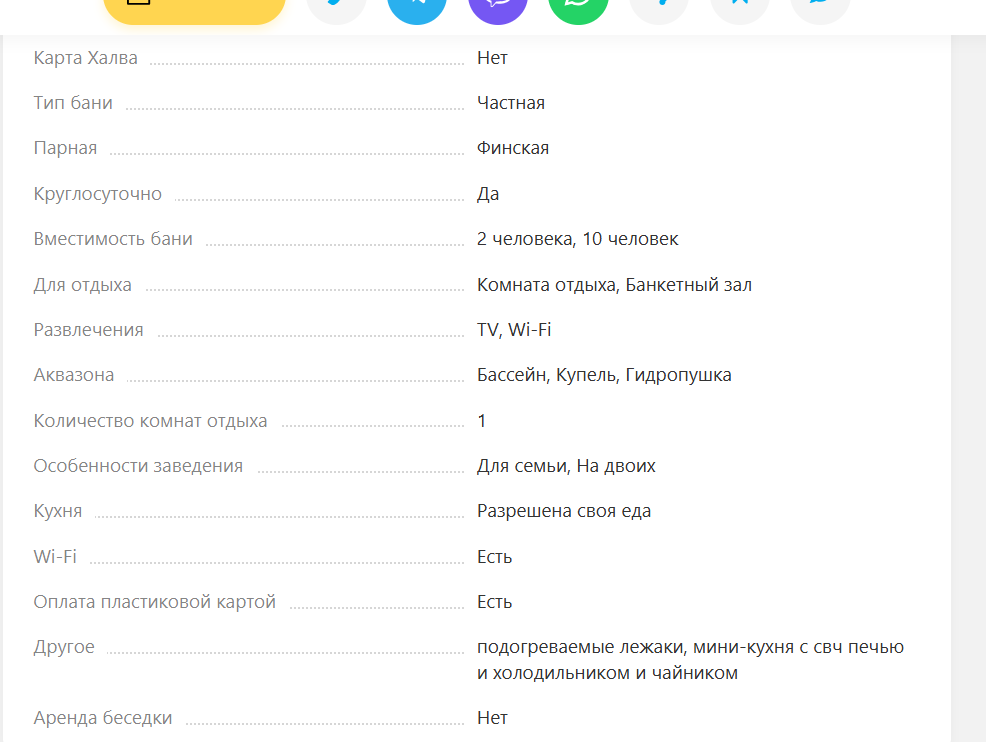Select the "Аквазона" label

(74, 375)
